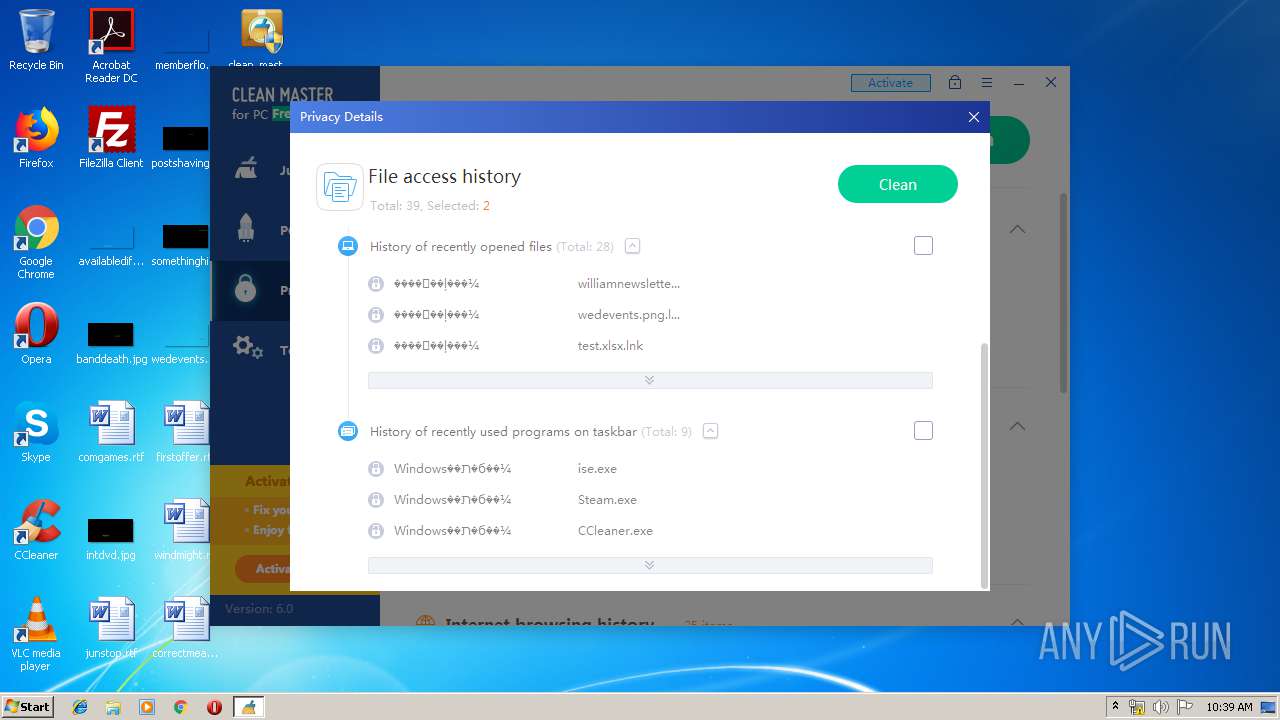This screenshot has height=720, width=1280.
Task: Open the Clean Master shop bag icon
Action: click(955, 83)
